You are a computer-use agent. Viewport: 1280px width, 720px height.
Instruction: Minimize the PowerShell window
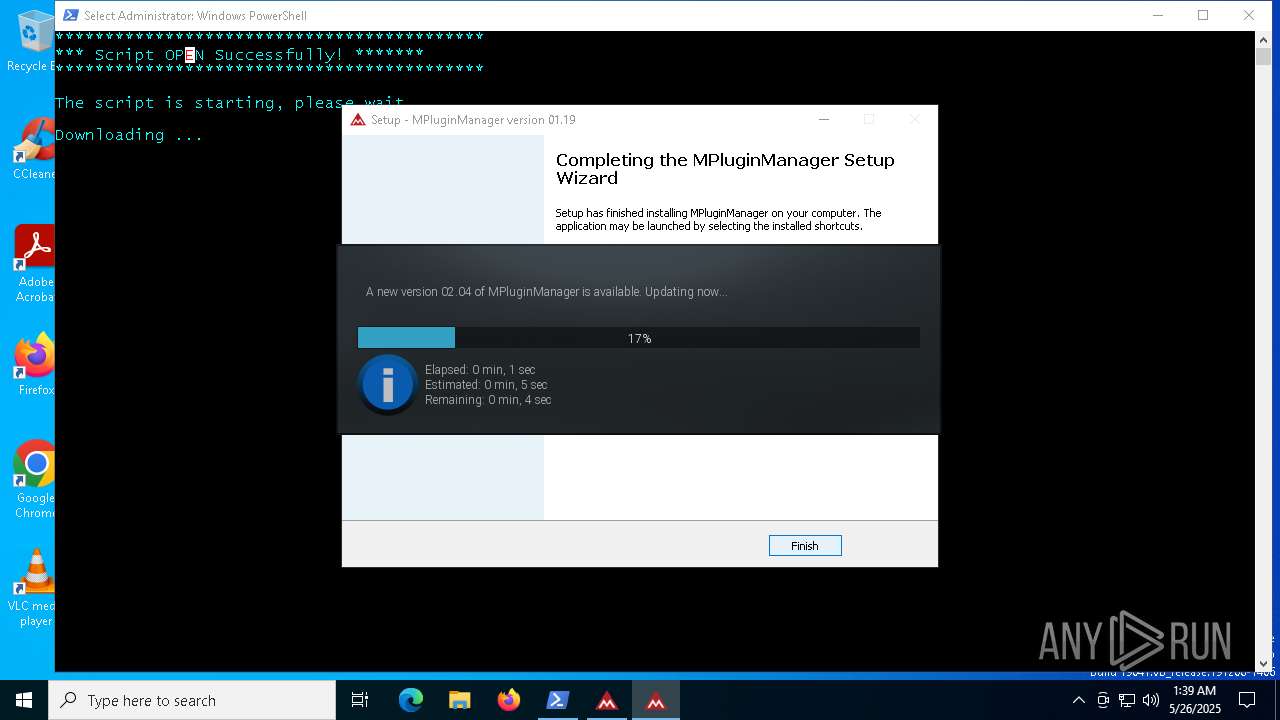pos(1158,15)
